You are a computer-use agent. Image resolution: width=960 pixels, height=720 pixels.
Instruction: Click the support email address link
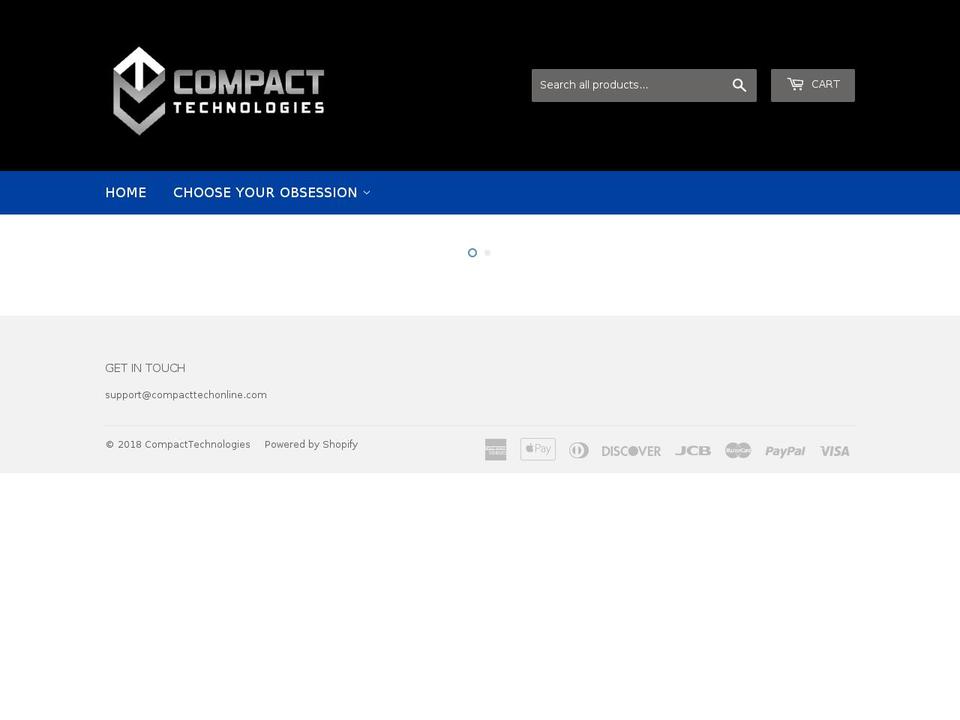186,395
